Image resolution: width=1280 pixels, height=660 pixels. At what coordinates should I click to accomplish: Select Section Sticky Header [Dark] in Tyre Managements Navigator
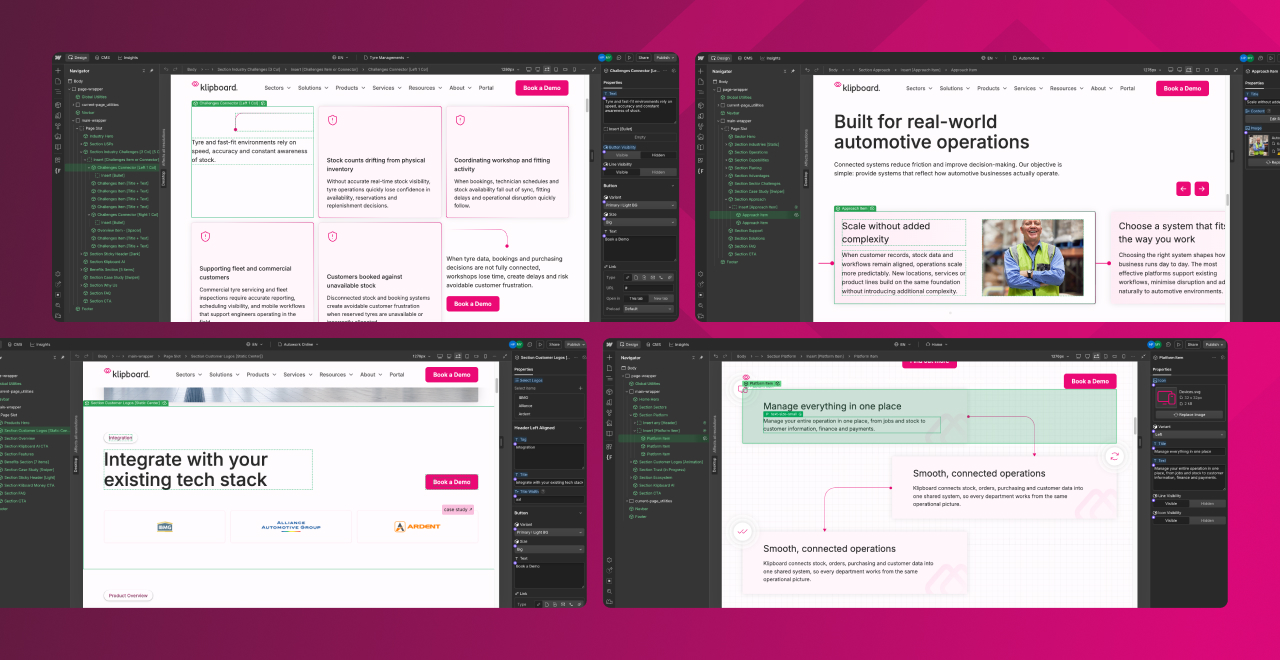[x=111, y=254]
